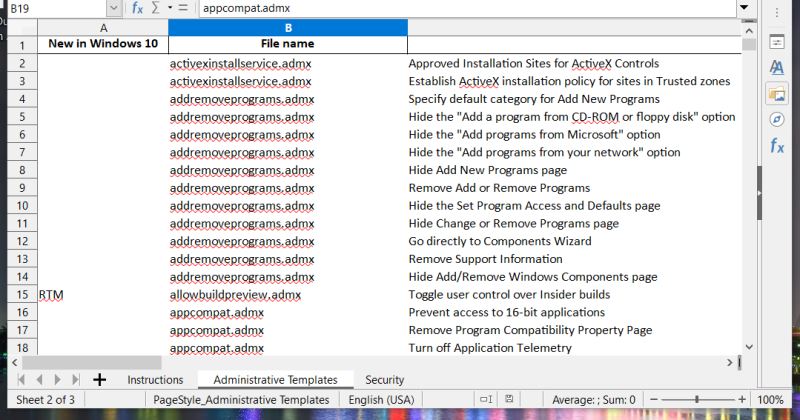Open the Styles deck in the sidebar
The width and height of the screenshot is (800, 420).
[x=777, y=67]
